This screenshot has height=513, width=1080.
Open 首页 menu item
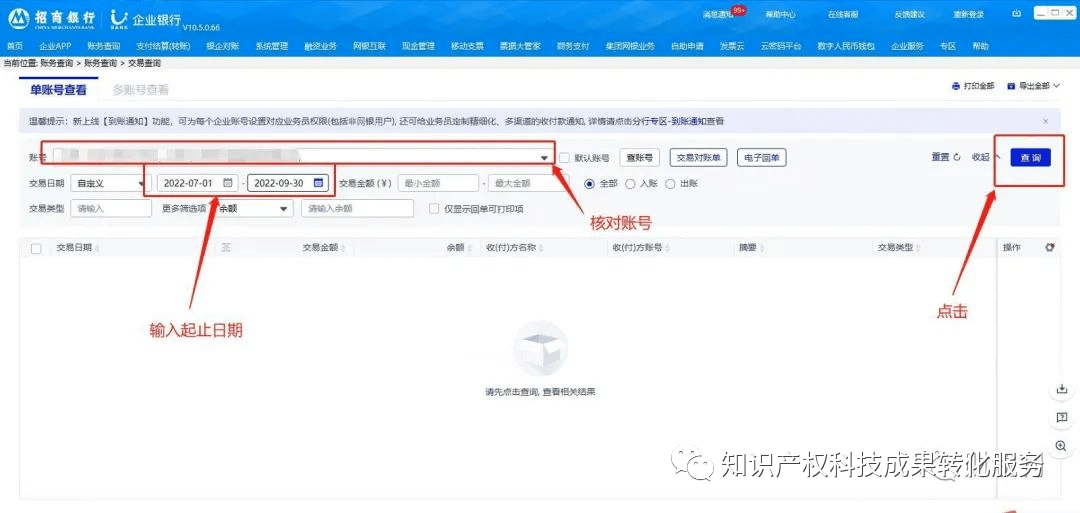coord(14,46)
